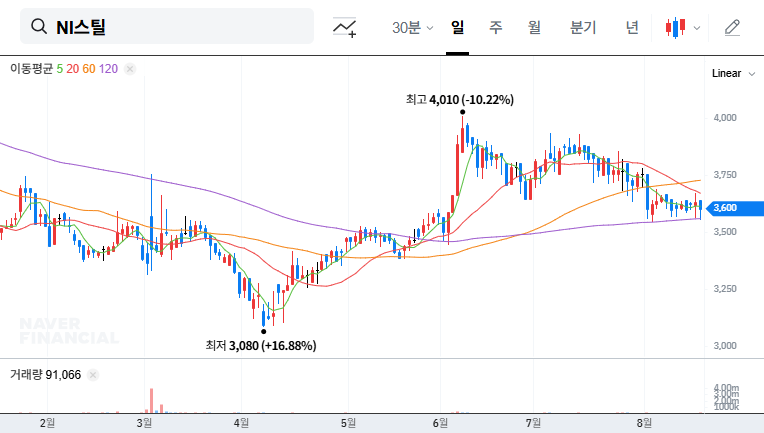Click the purple 120 moving average value
Screen dimensions: 764x433
[109, 69]
